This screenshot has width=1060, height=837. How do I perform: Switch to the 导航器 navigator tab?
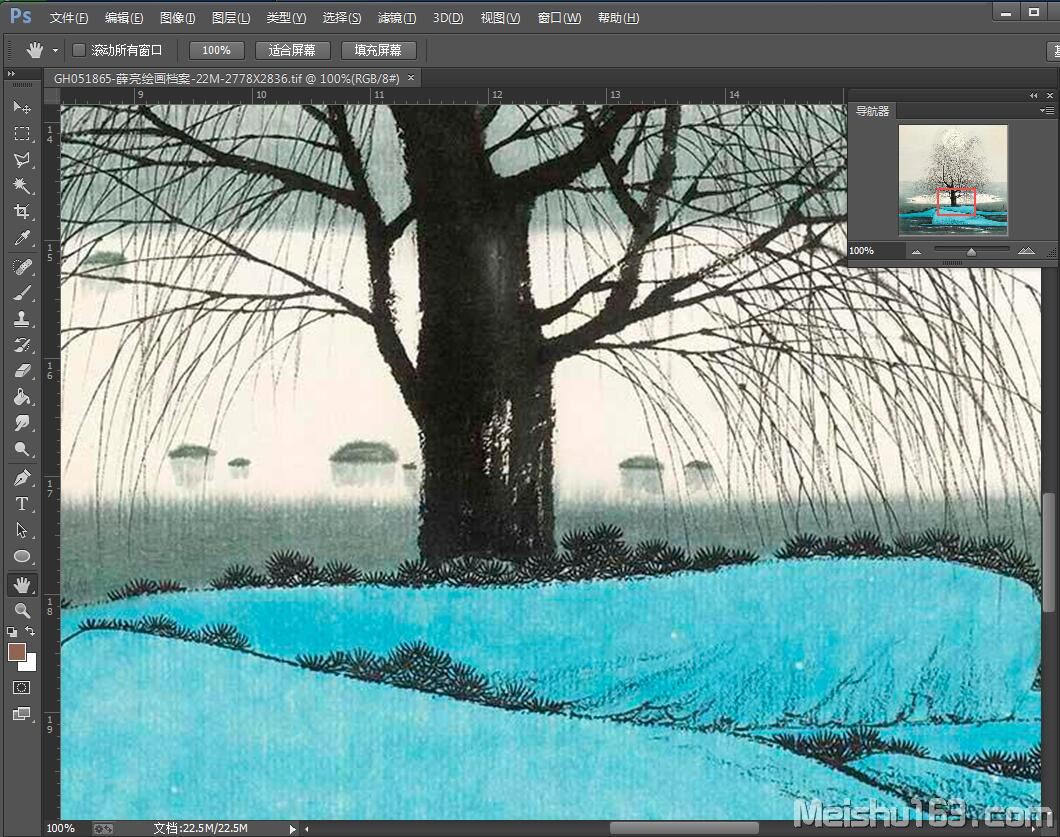click(x=872, y=111)
